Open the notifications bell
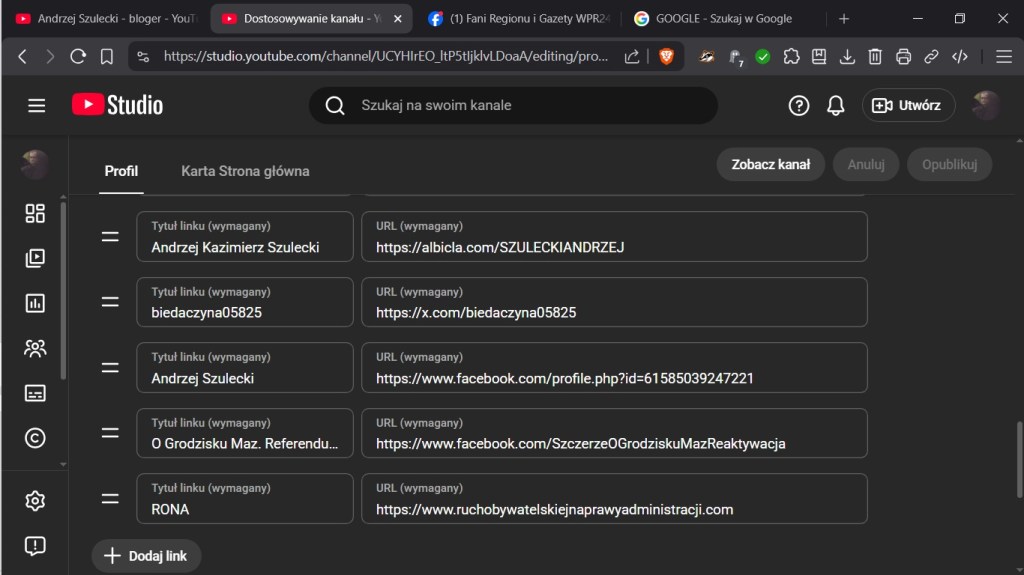 [x=836, y=106]
